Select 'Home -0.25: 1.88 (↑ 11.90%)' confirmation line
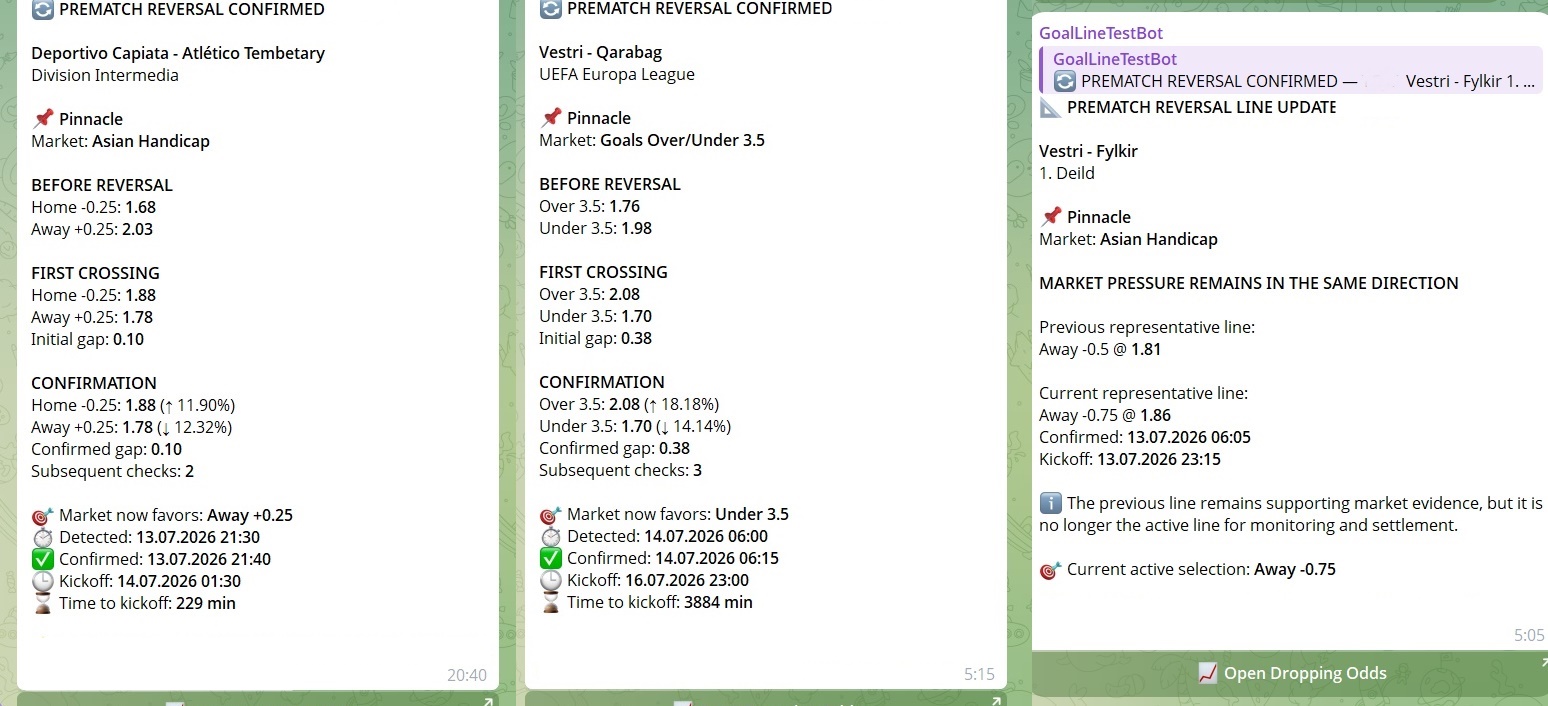Viewport: 1548px width, 706px height. point(133,405)
